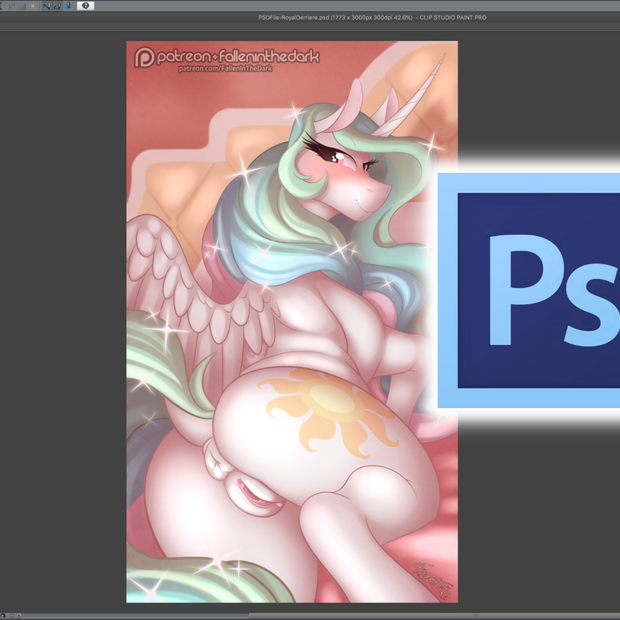Toggle snap to special ruler icon
This screenshot has width=620, height=620.
(58, 6)
